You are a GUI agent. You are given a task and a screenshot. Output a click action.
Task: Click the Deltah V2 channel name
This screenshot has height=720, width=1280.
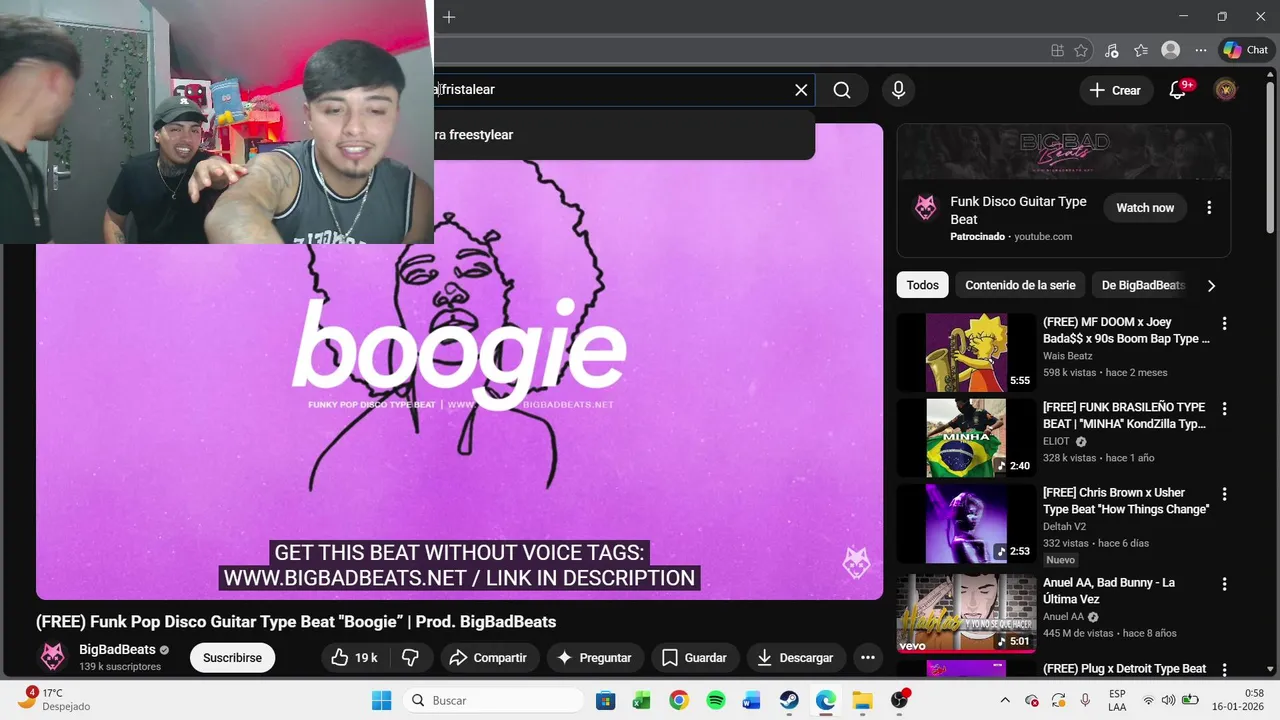coord(1064,526)
